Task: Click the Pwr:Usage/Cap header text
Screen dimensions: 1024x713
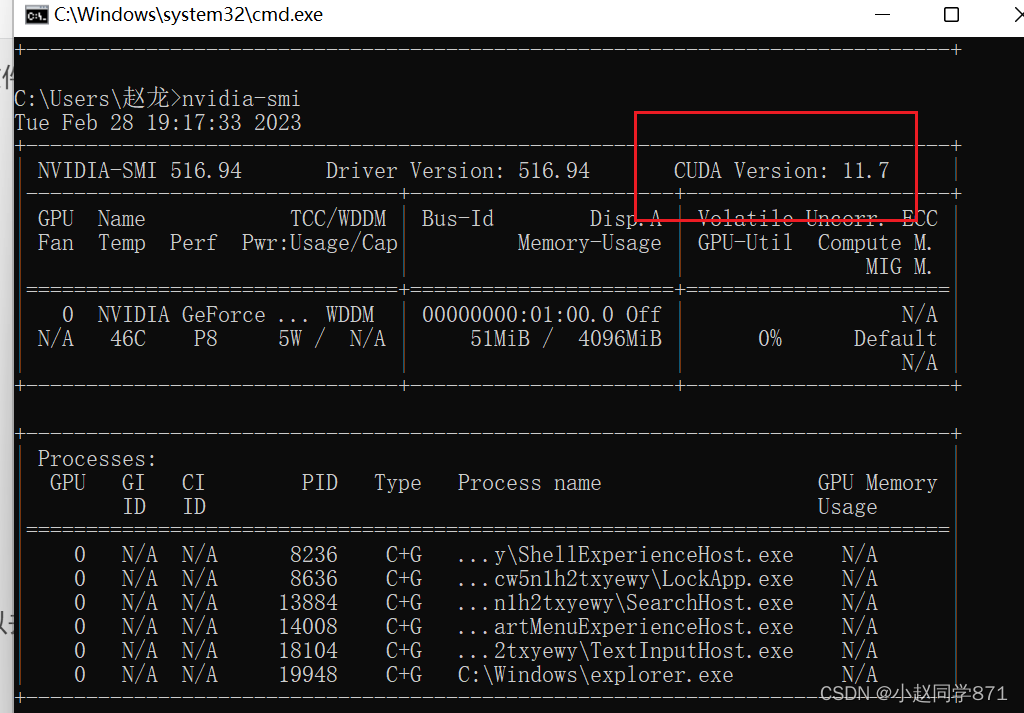Action: click(x=320, y=243)
